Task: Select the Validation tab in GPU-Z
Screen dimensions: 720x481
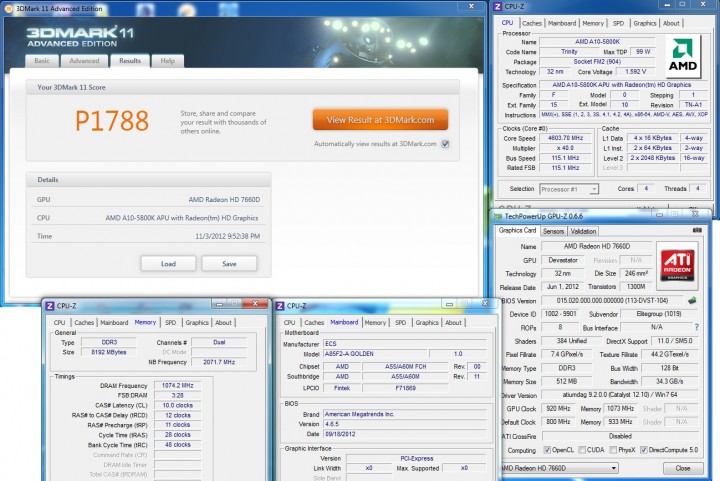Action: click(x=583, y=231)
